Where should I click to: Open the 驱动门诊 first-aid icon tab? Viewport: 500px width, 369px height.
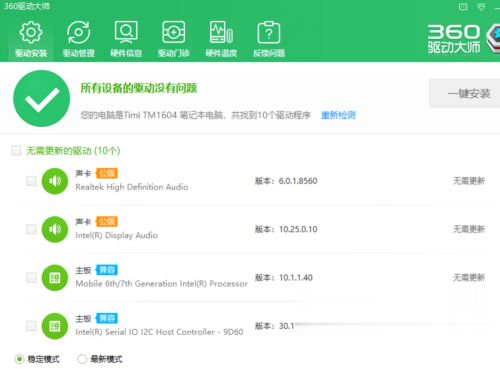(x=174, y=38)
